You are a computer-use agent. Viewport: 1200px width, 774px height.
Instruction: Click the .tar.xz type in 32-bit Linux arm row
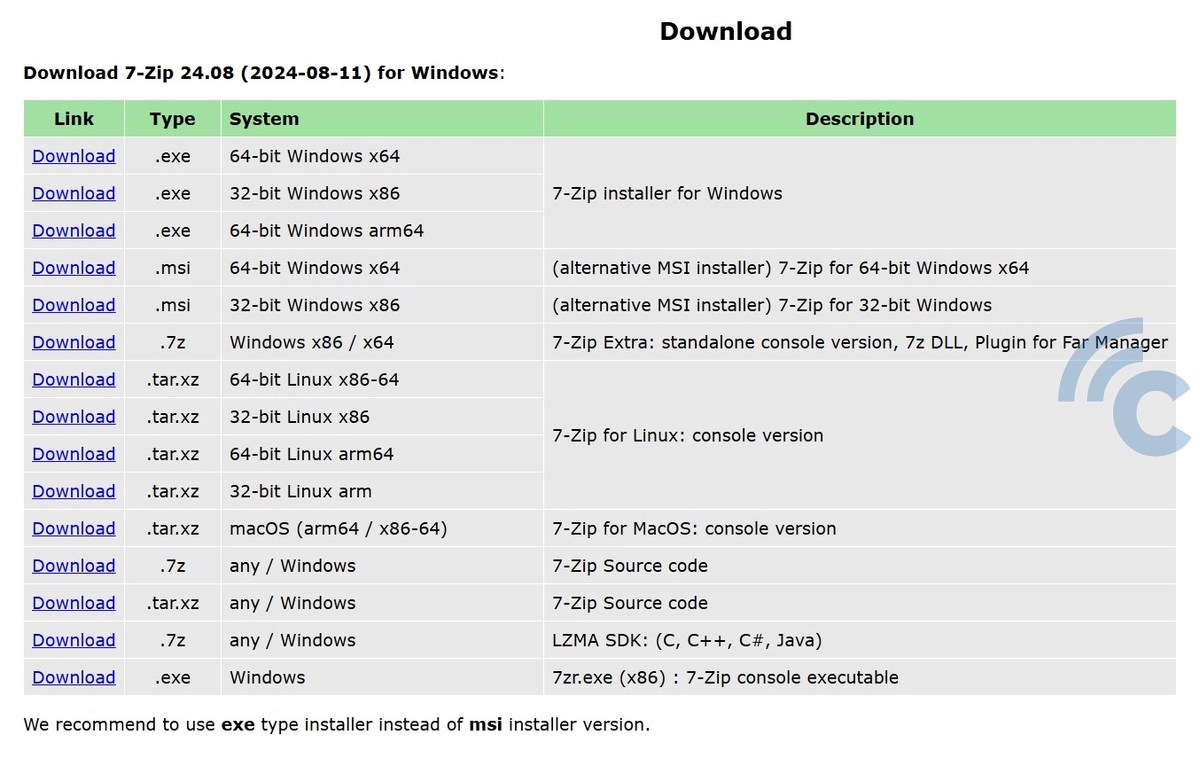coord(172,491)
